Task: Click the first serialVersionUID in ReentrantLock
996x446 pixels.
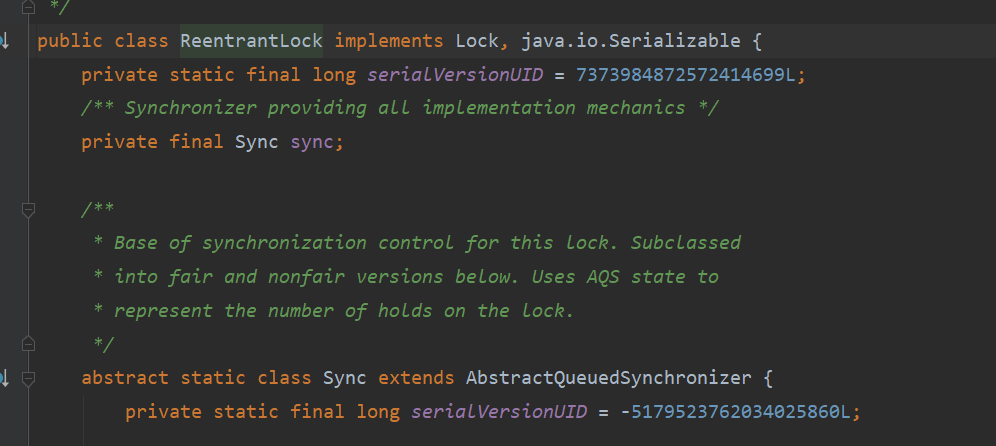Action: tap(455, 75)
